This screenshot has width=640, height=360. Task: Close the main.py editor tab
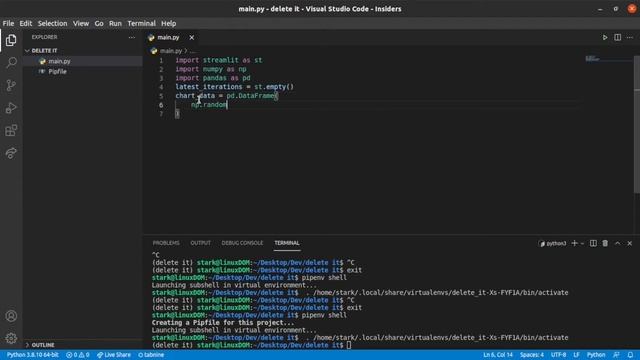[191, 38]
